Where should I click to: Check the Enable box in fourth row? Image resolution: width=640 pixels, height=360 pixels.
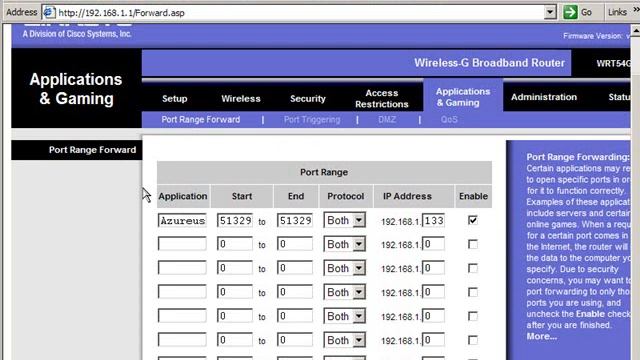click(x=473, y=292)
